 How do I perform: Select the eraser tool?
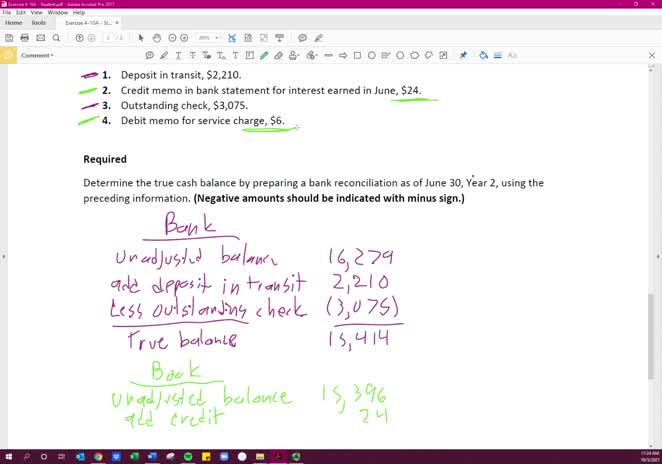[278, 55]
